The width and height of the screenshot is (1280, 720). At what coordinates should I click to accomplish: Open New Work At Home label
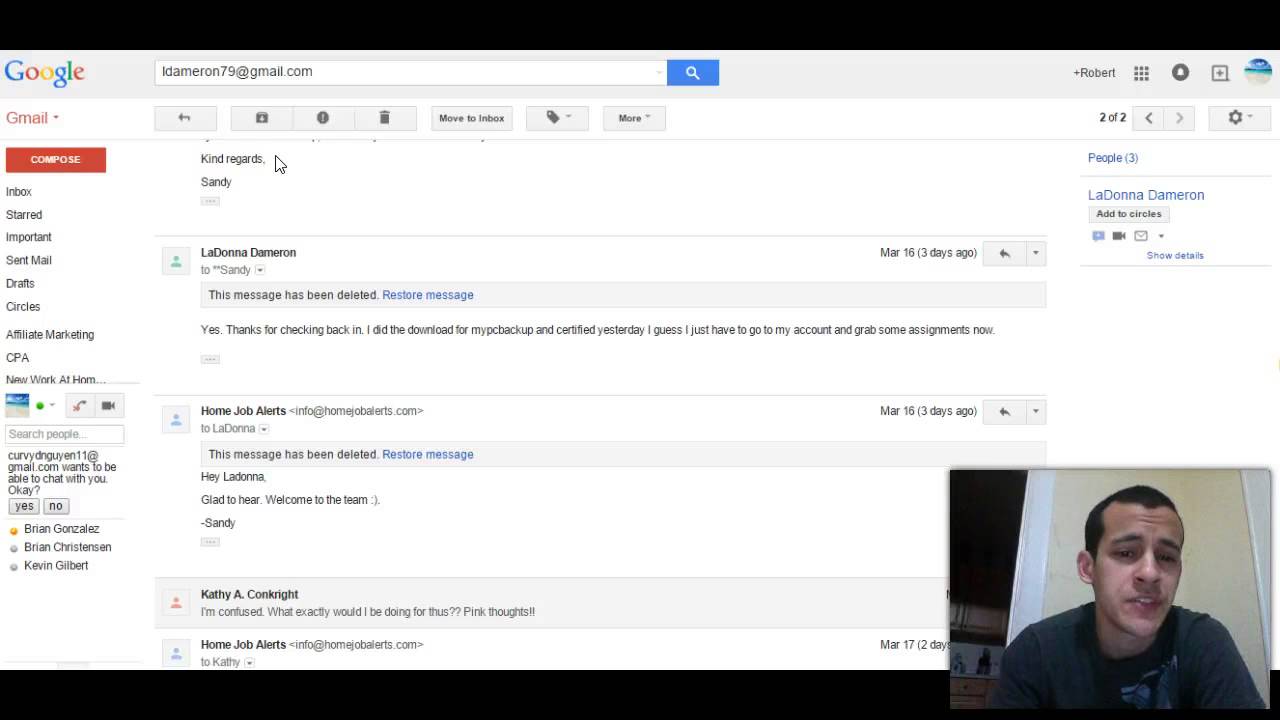point(55,380)
